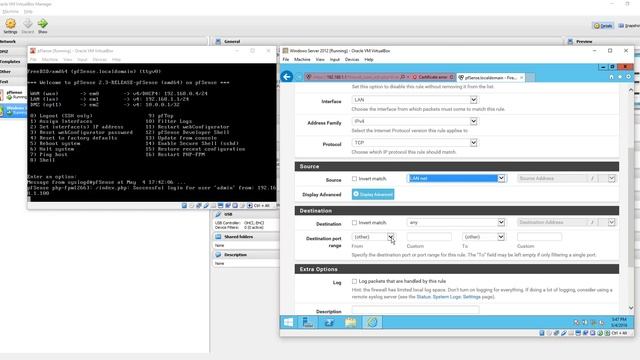Click the Windows Server VM title bar app icon
This screenshot has width=640, height=360.
[285, 51]
